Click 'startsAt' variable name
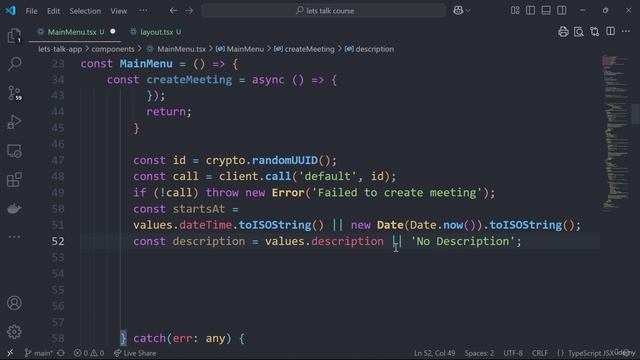The height and width of the screenshot is (360, 640). pyautogui.click(x=199, y=209)
